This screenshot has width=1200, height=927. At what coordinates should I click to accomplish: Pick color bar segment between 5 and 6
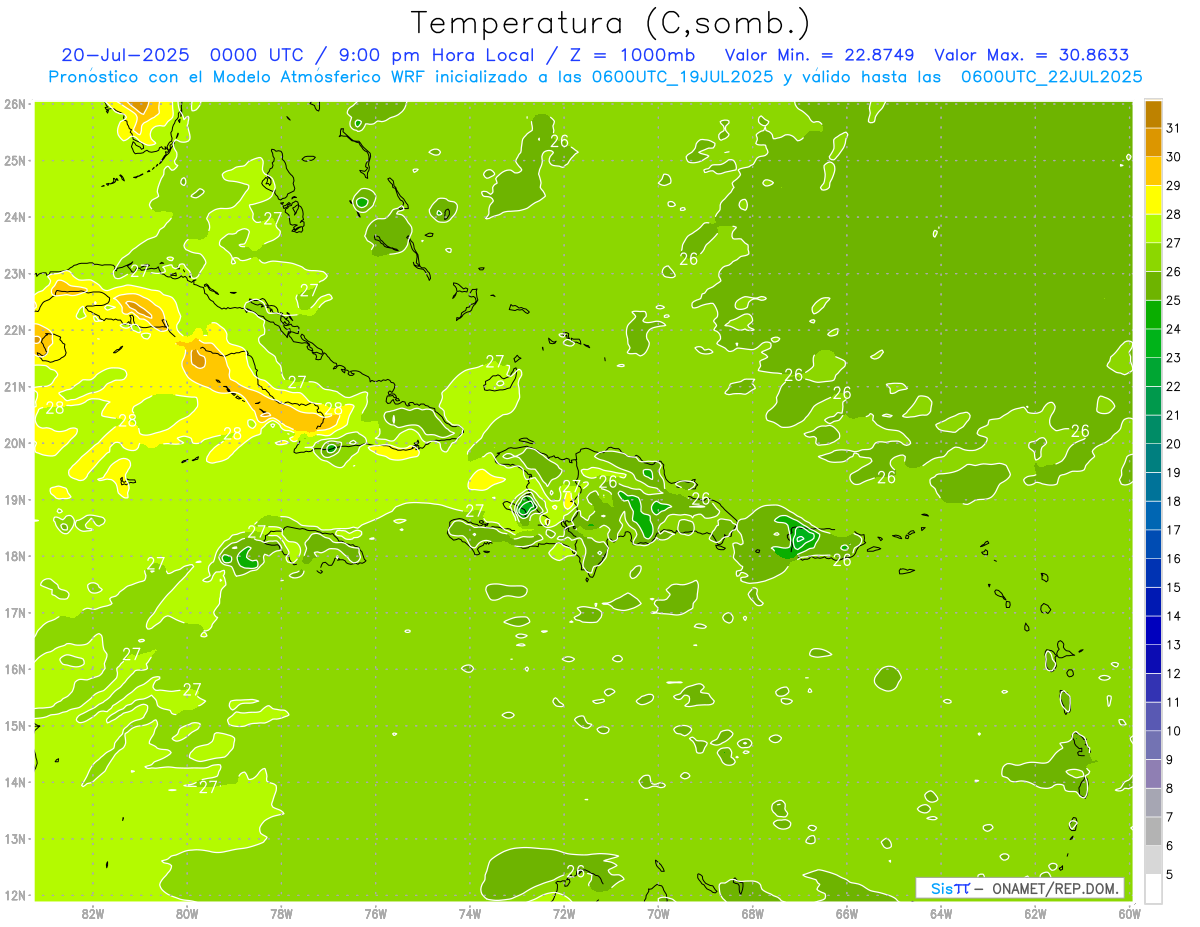(x=1153, y=861)
